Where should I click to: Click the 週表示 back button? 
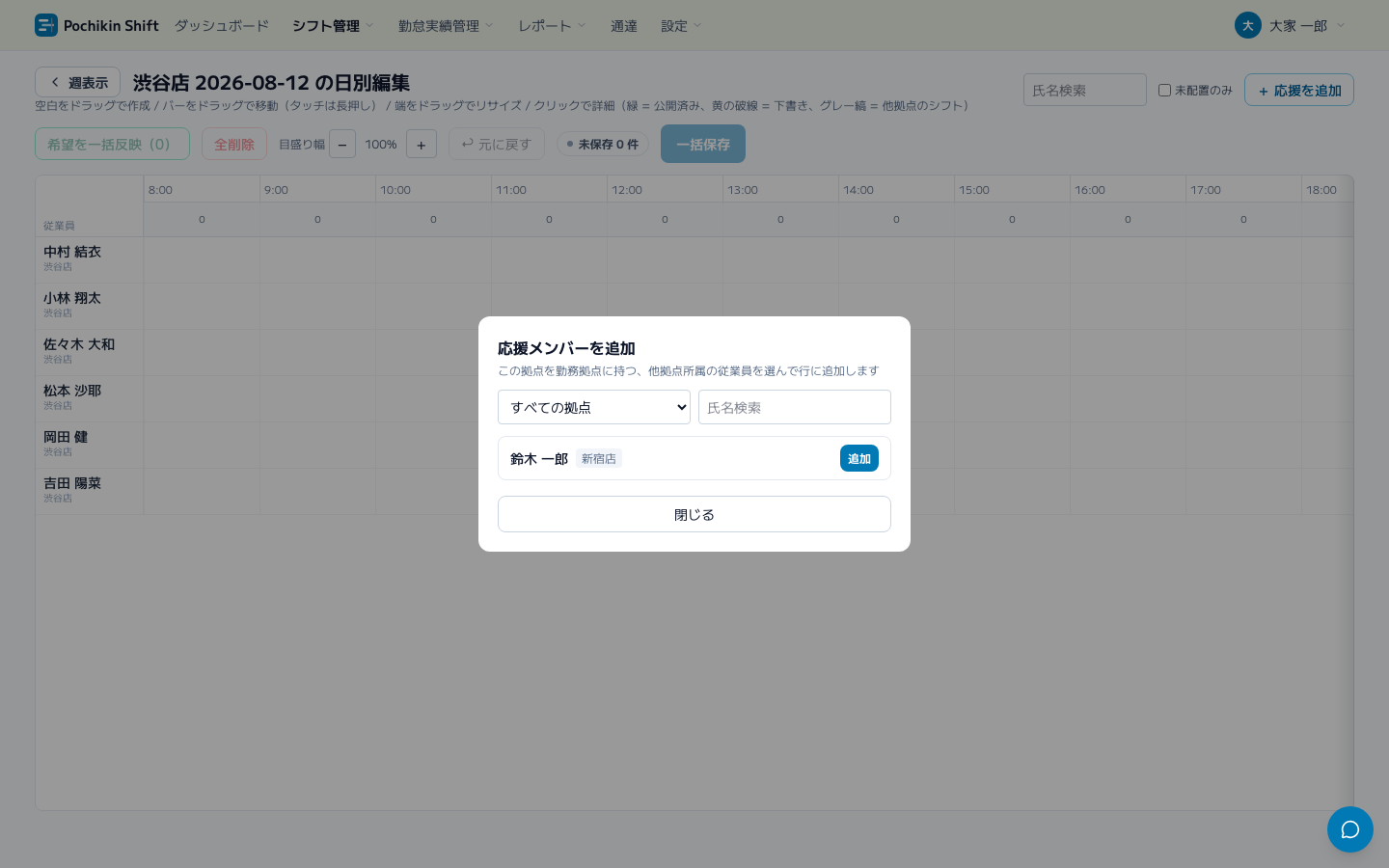click(x=78, y=82)
